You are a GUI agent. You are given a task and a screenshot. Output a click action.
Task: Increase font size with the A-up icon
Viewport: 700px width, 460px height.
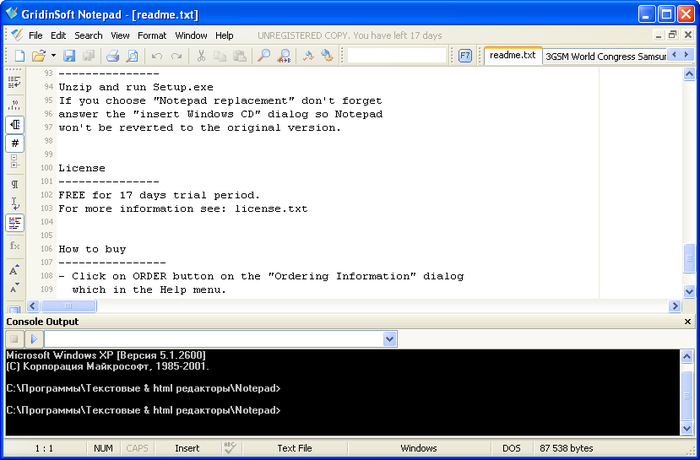(14, 270)
